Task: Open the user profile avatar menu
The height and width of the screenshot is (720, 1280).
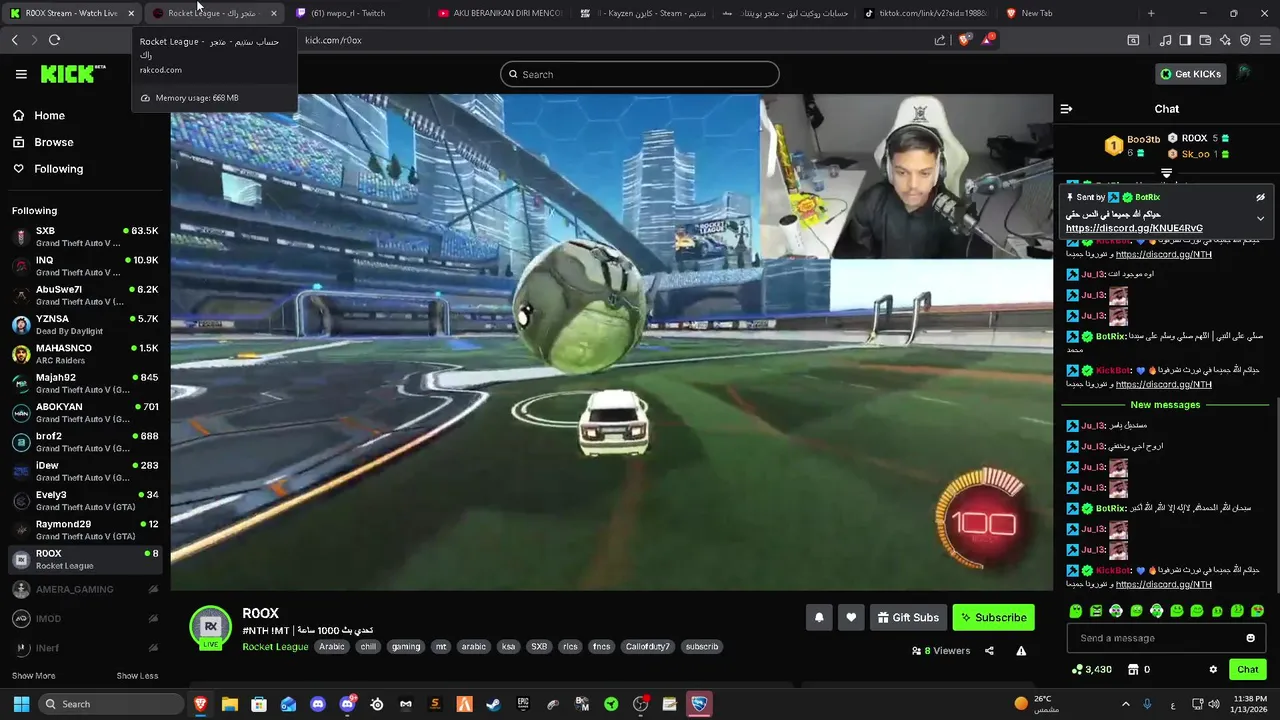Action: click(x=1244, y=74)
